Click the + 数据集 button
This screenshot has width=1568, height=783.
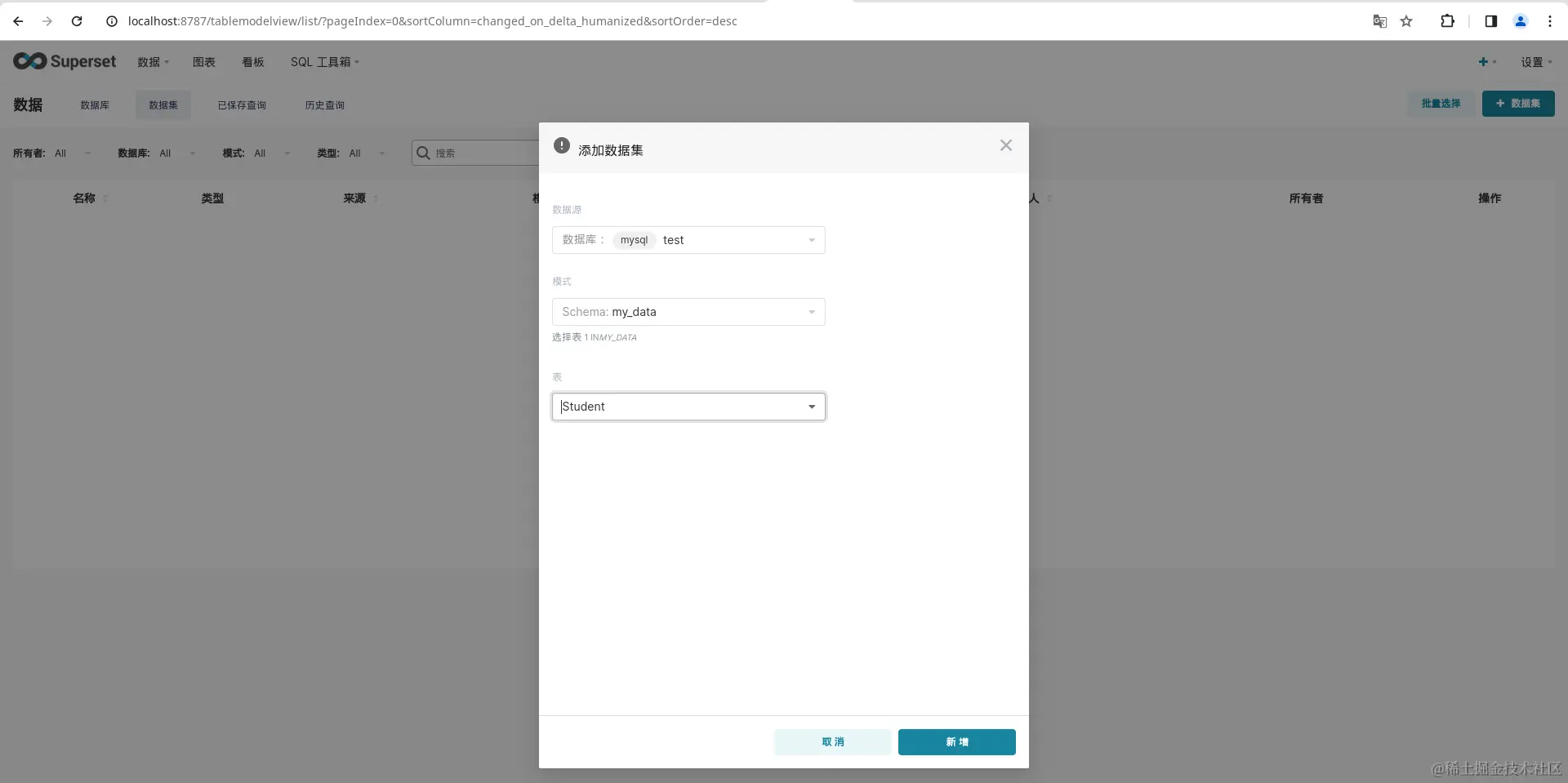[x=1518, y=104]
